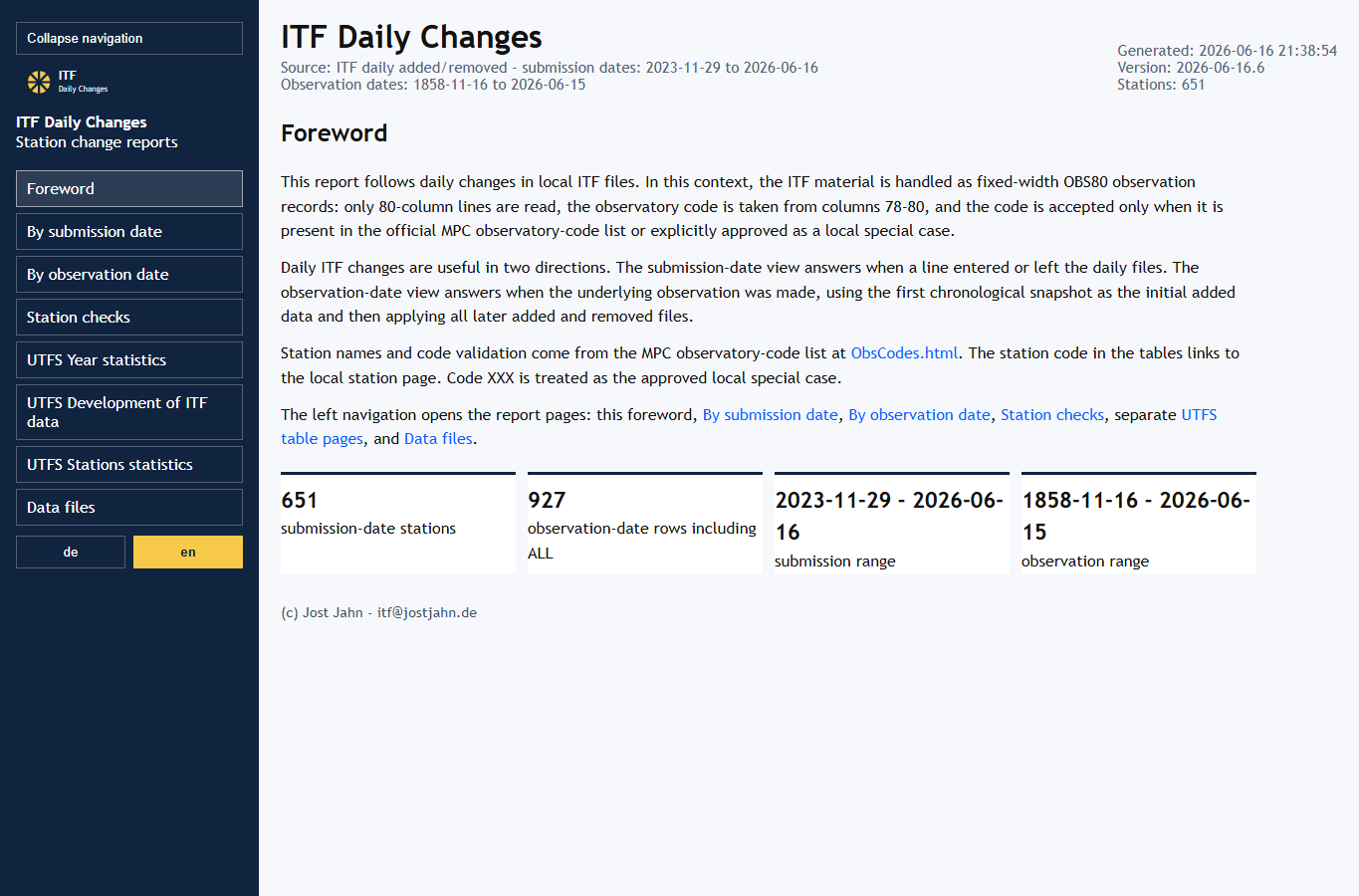The image size is (1359, 896).
Task: Collapse the navigation sidebar
Action: tap(129, 38)
